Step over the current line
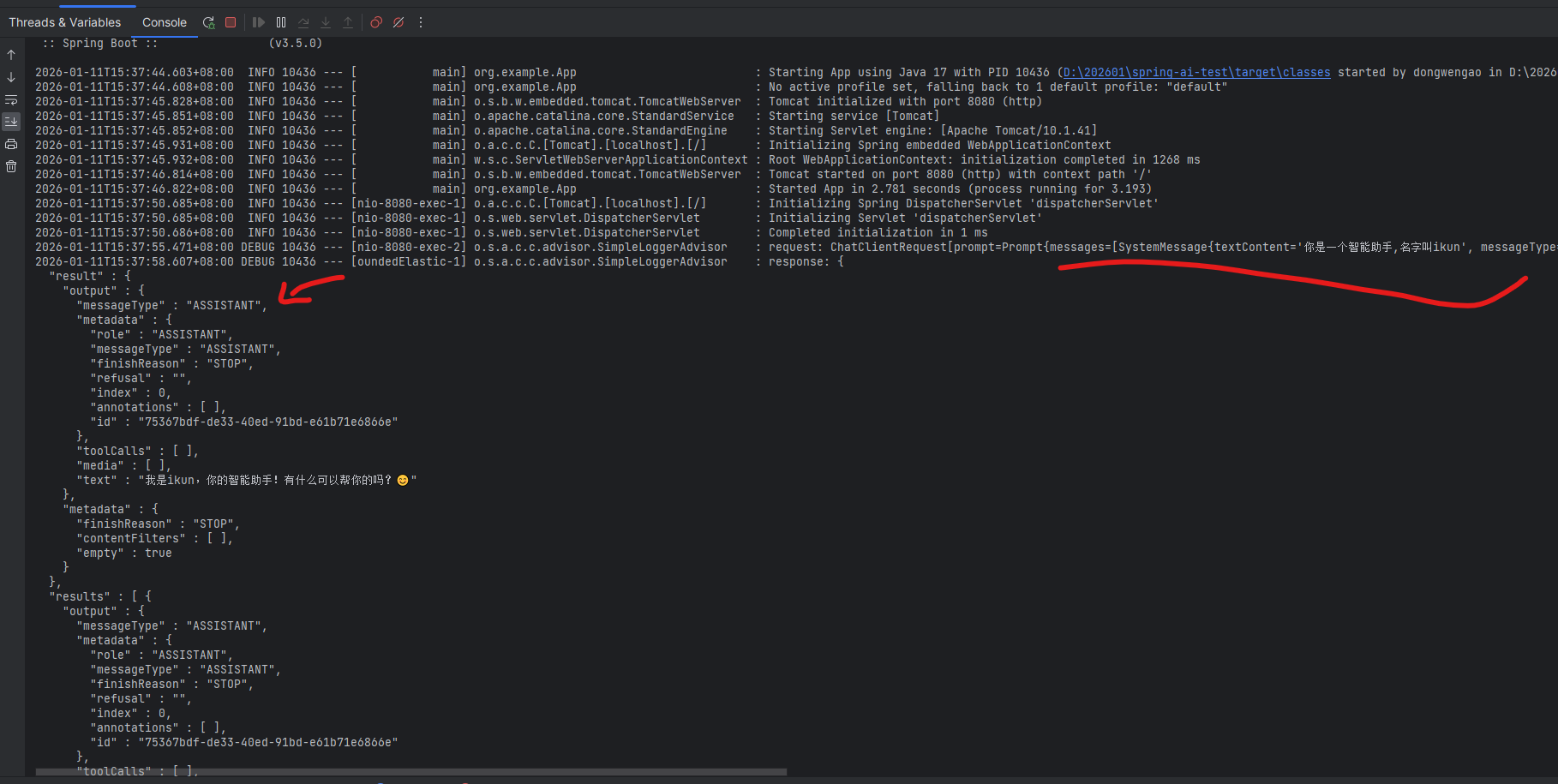This screenshot has height=784, width=1558. pos(303,22)
